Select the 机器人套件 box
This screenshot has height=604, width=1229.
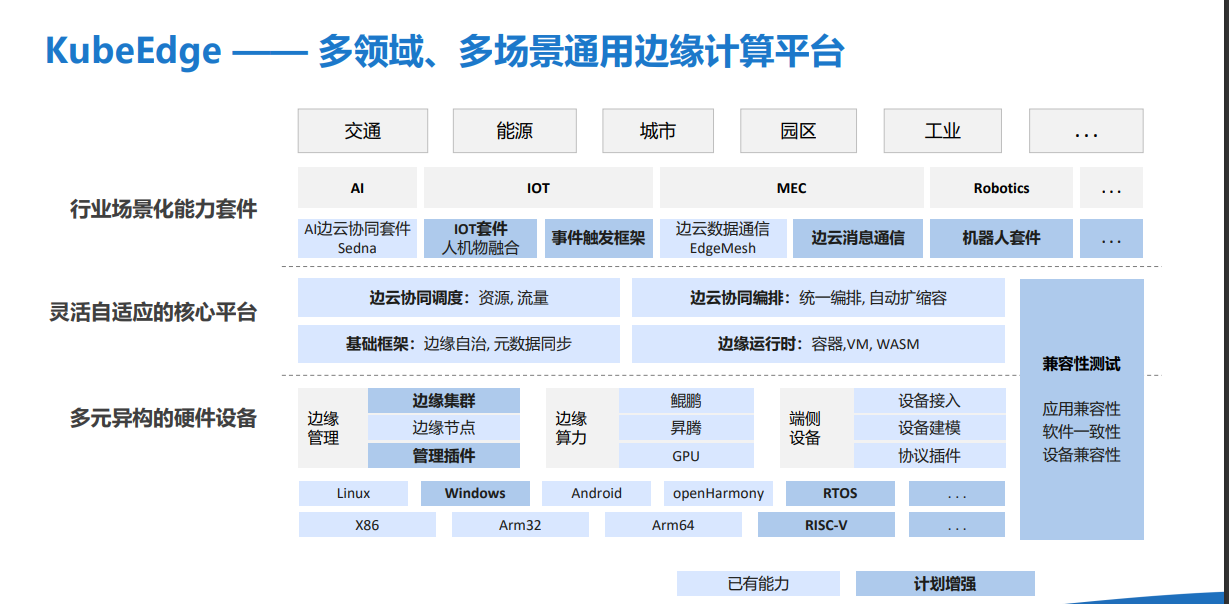(x=1001, y=238)
